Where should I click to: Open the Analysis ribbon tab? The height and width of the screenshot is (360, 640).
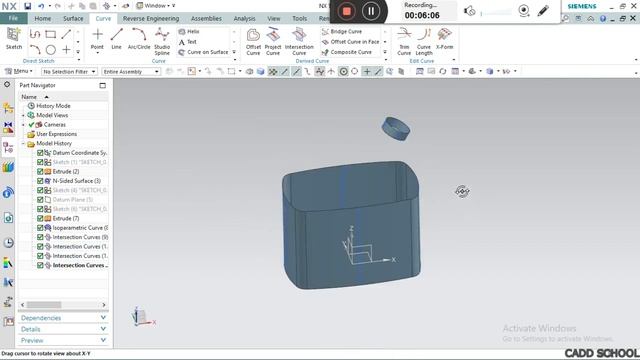[x=244, y=18]
